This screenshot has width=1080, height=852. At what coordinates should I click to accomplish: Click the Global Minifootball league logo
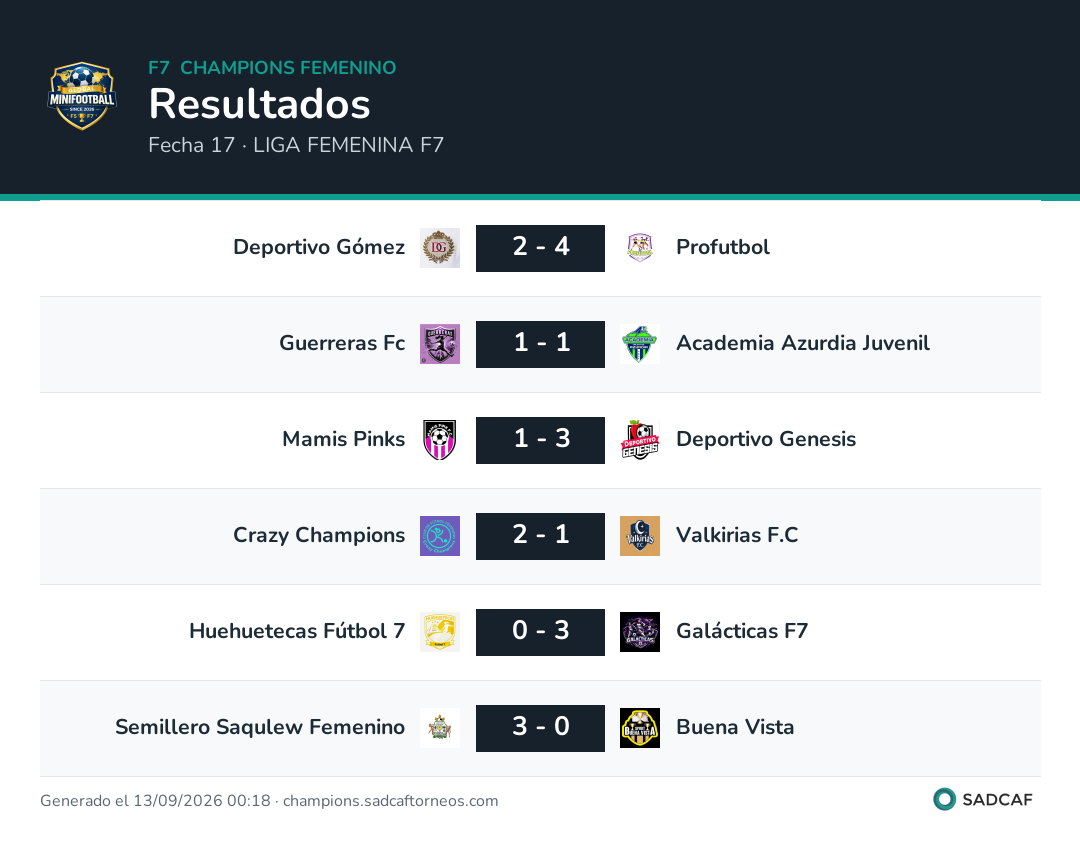click(82, 96)
